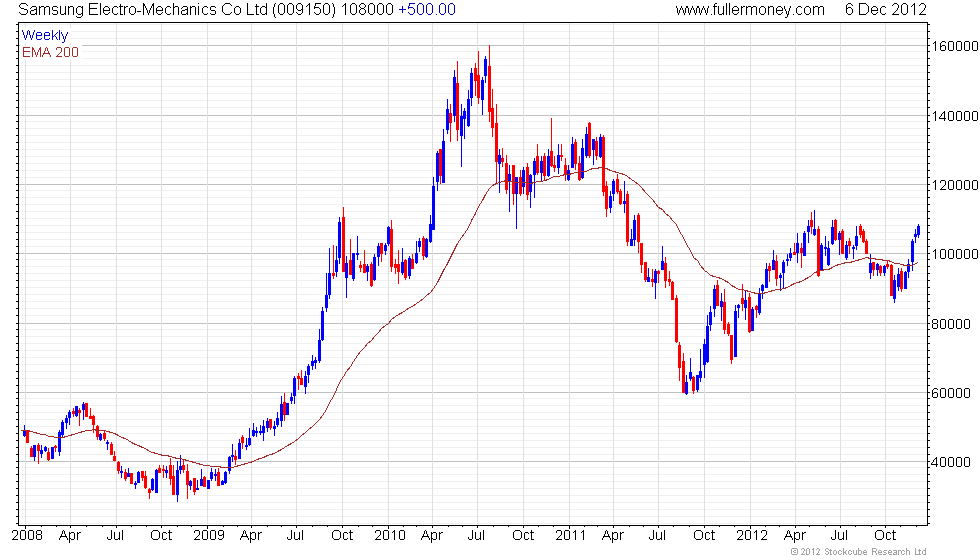Click the EMA 200 indicator label
This screenshot has width=980, height=560.
[x=51, y=52]
